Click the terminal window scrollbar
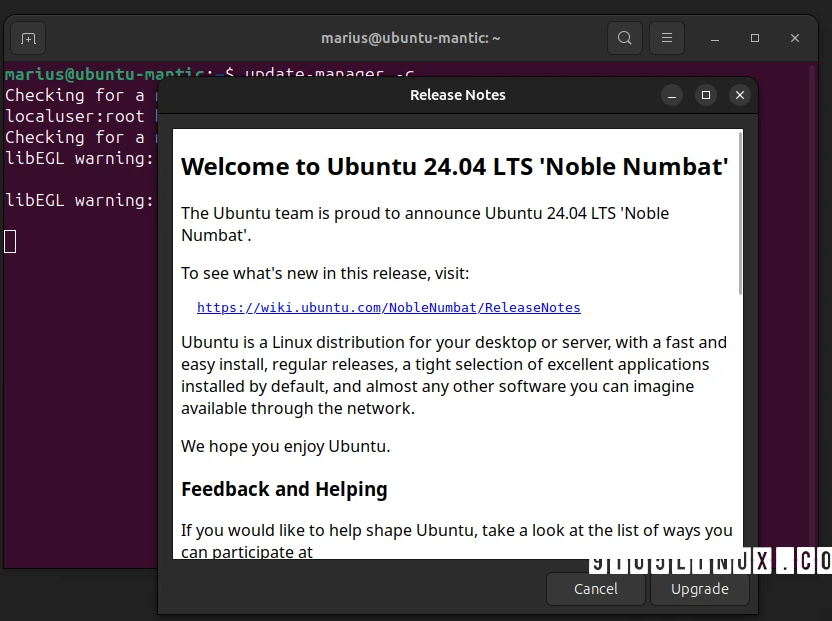This screenshot has height=621, width=832. tap(811, 313)
